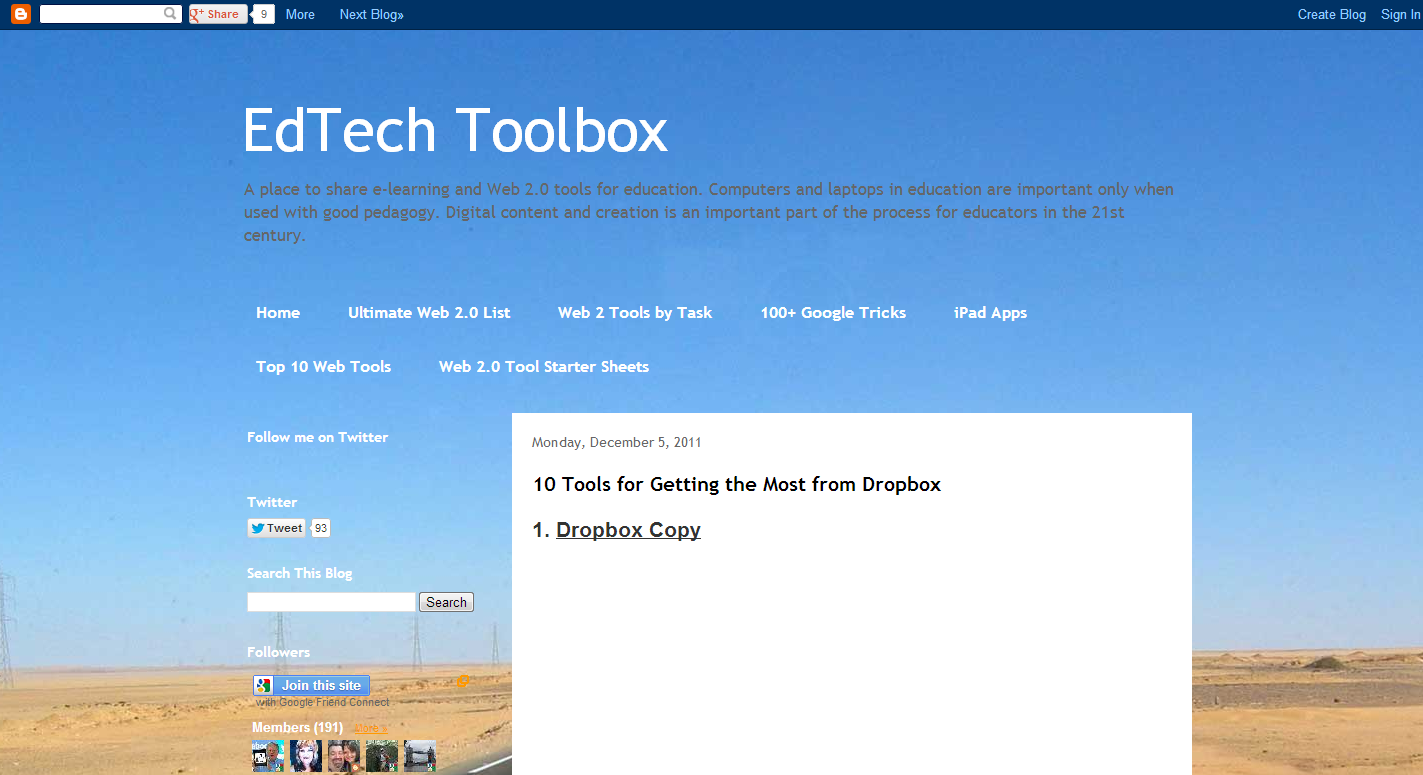Click the Members (191) label

(x=297, y=727)
